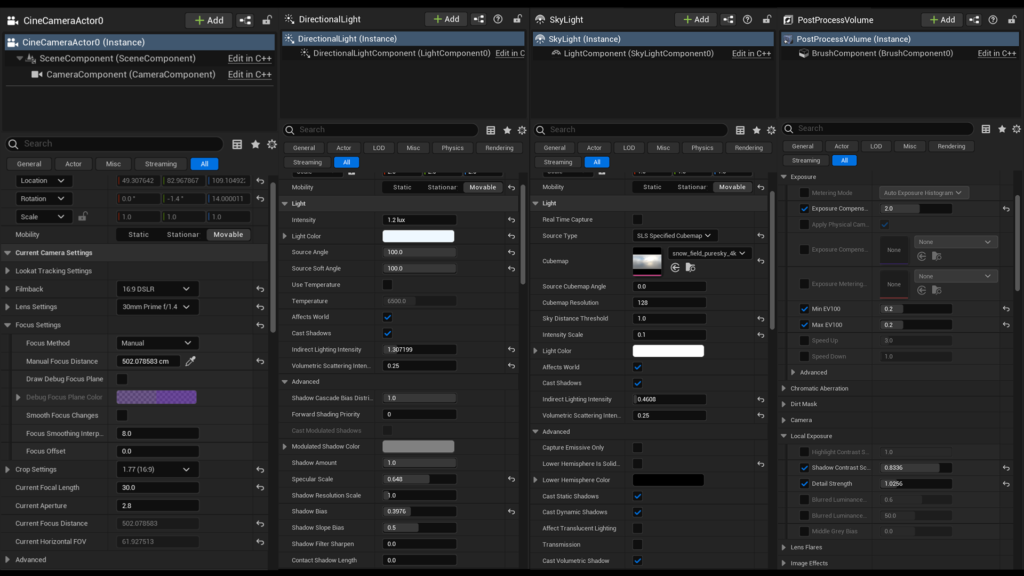Switch to Actor filter tab in CineCameraActor panel
The width and height of the screenshot is (1024, 576).
(74, 164)
